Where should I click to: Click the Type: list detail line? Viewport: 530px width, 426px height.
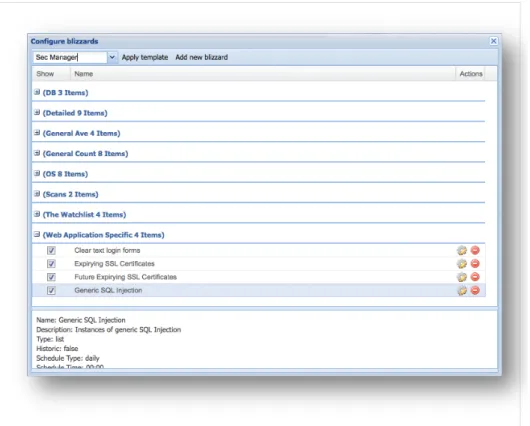tap(50, 339)
